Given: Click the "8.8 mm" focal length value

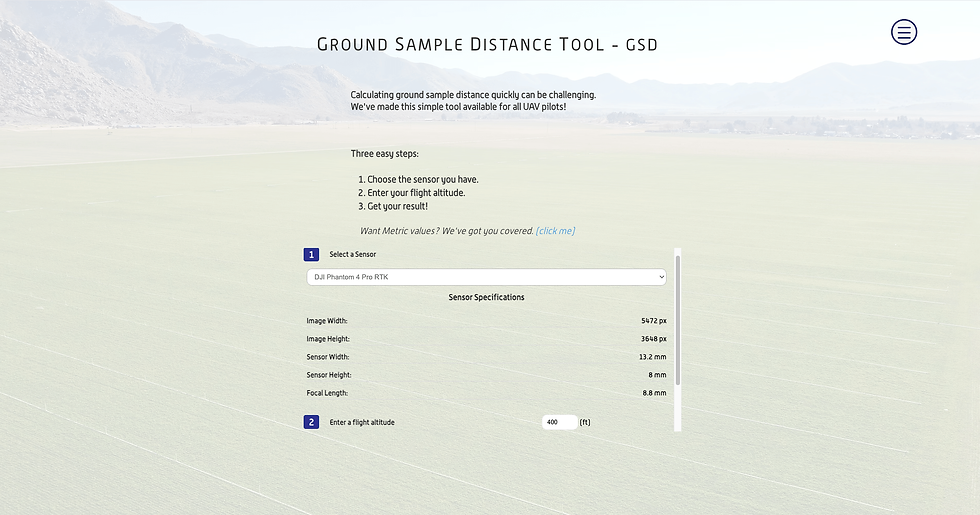Looking at the screenshot, I should (654, 393).
